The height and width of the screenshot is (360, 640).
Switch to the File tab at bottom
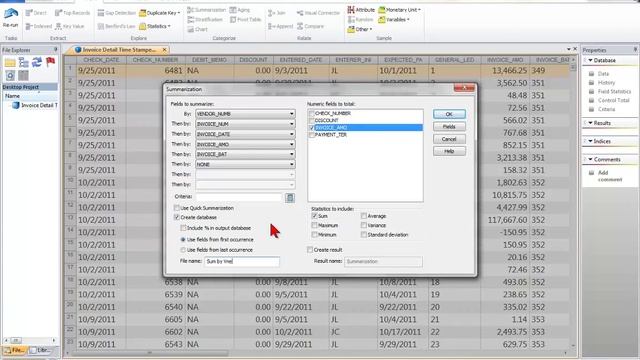tap(15, 350)
